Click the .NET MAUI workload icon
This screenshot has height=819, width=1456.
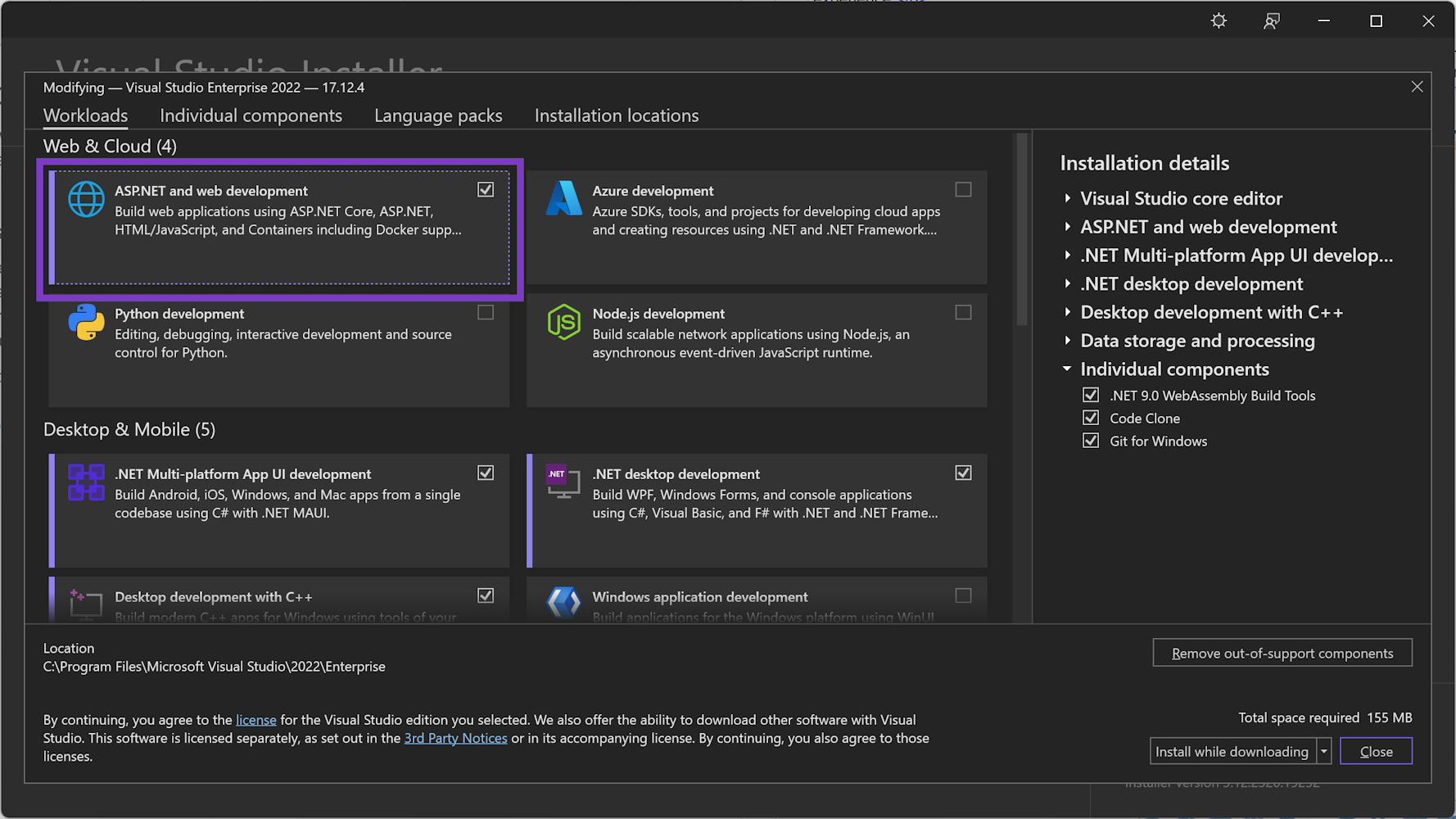coord(86,482)
